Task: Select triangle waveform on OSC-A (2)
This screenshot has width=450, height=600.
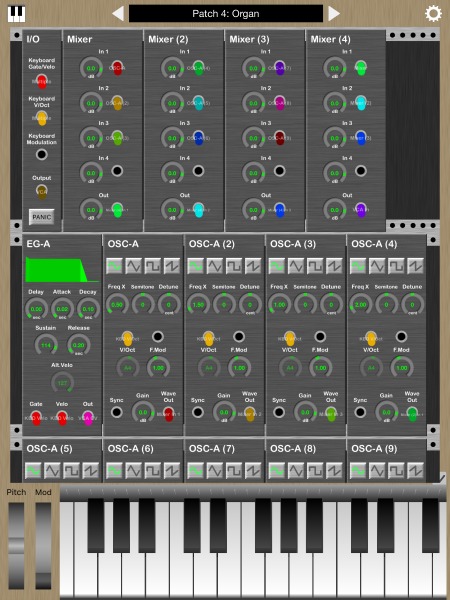Action: pyautogui.click(x=215, y=266)
